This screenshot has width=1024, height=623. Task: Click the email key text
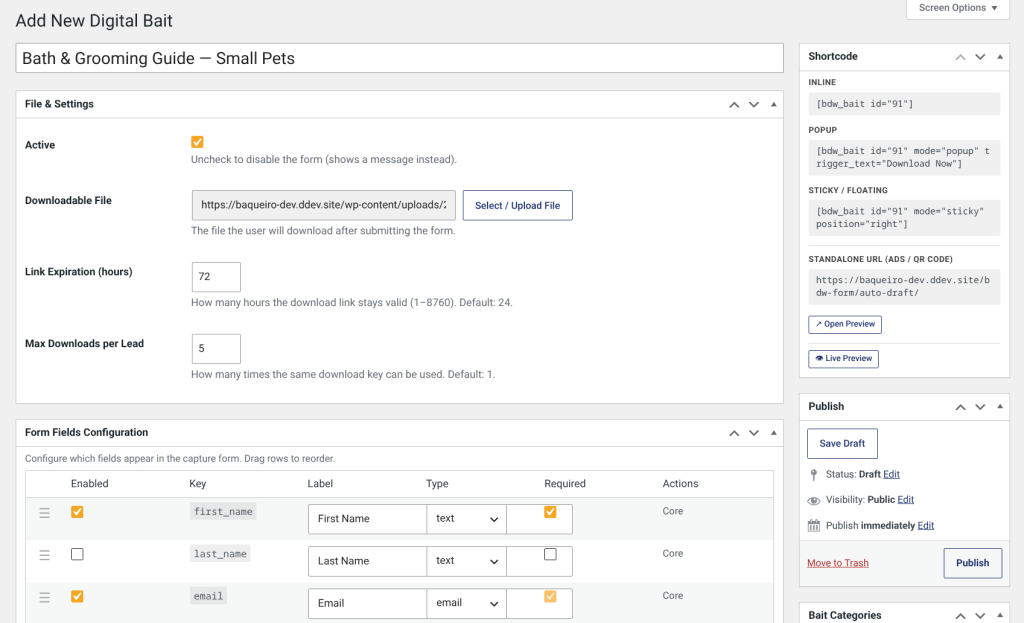(208, 596)
